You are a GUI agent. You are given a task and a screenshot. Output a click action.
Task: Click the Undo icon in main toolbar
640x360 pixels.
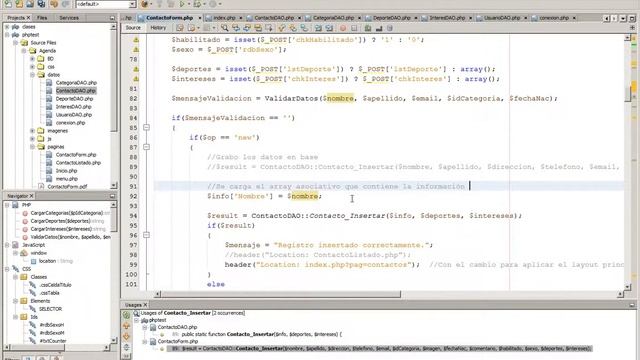[54, 4]
